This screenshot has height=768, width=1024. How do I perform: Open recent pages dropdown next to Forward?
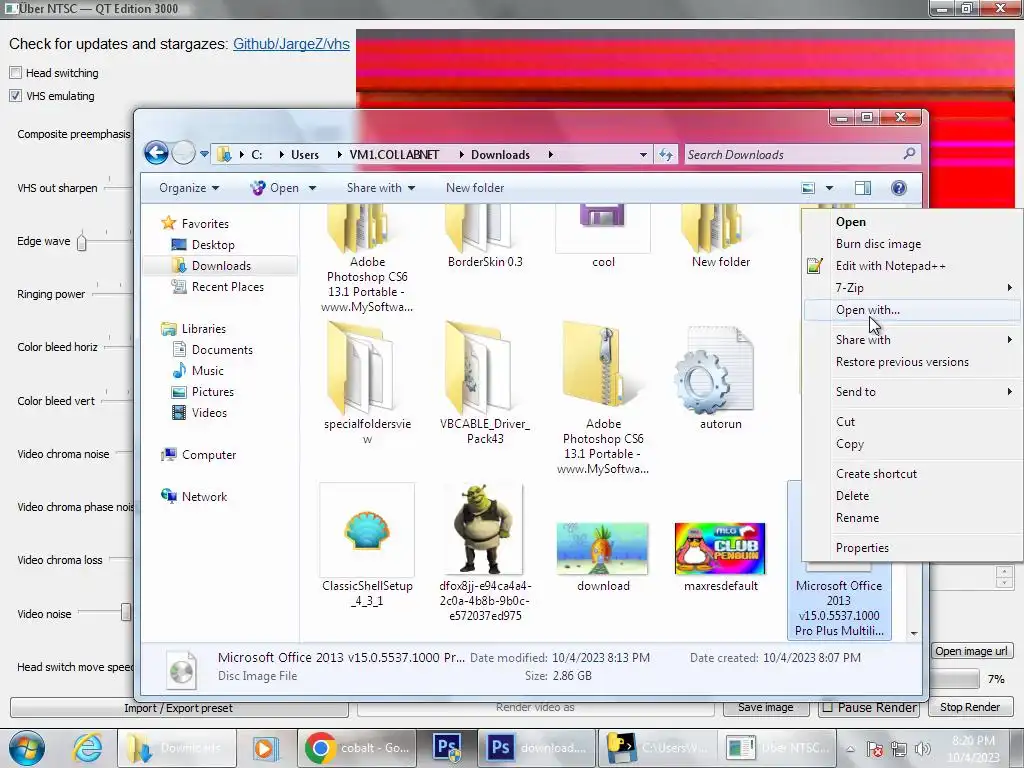(x=204, y=154)
